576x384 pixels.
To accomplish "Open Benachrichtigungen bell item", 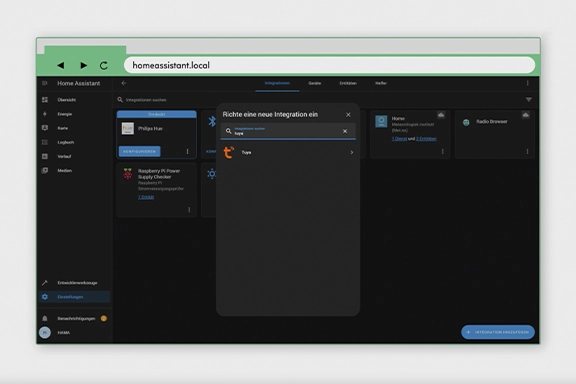I will pyautogui.click(x=75, y=319).
